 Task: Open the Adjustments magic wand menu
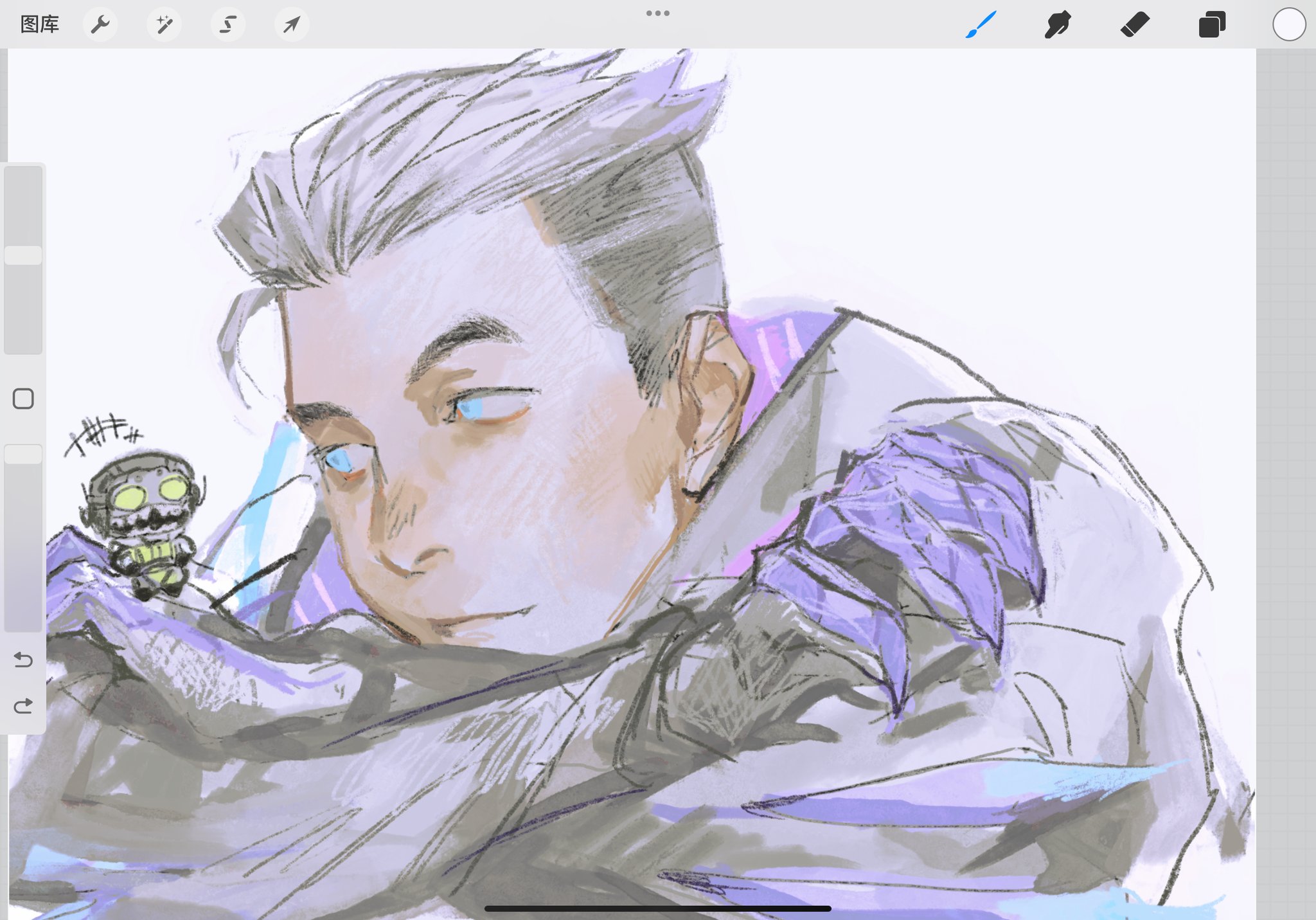point(164,24)
